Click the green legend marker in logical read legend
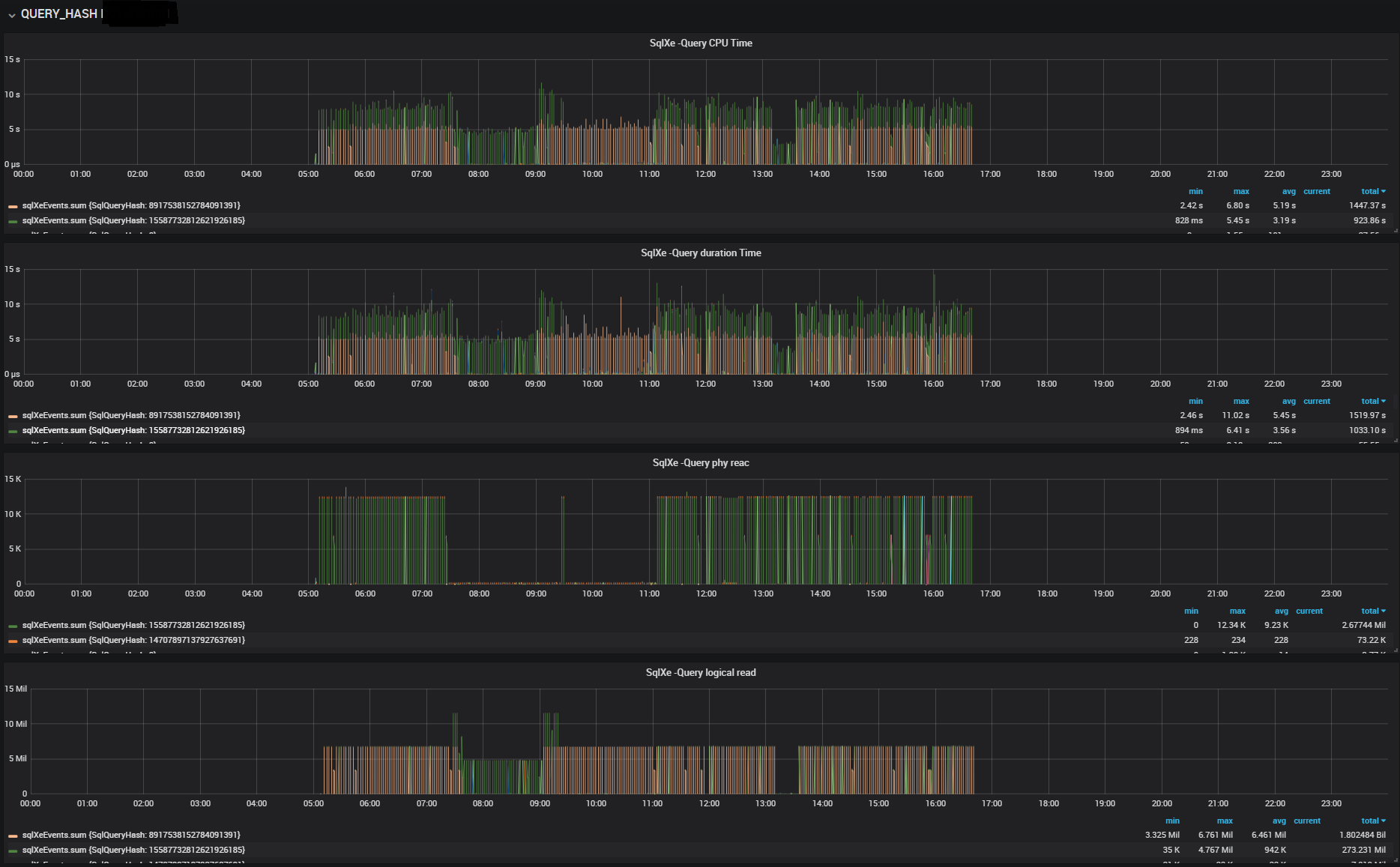 12,850
